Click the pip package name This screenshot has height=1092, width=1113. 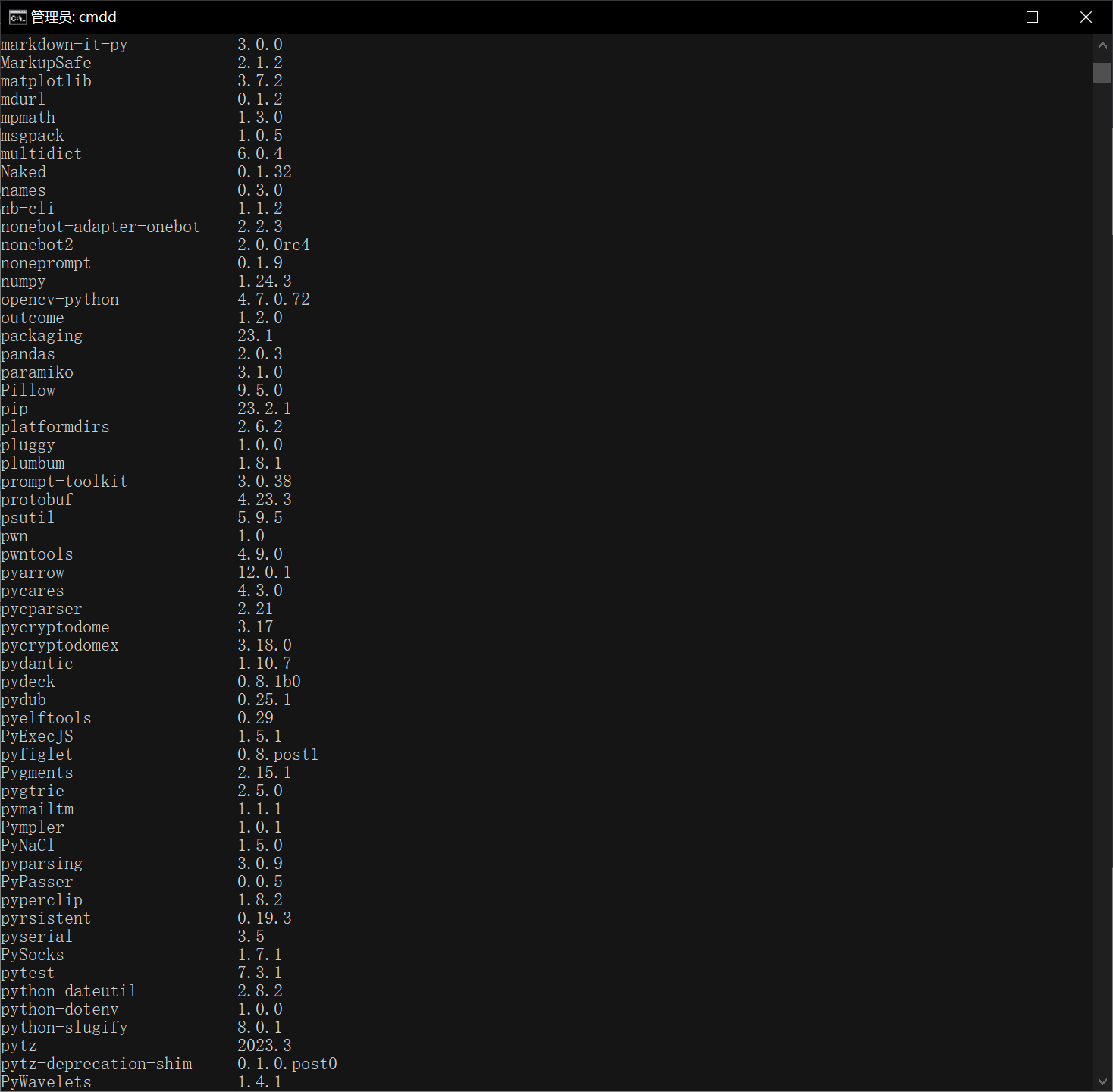pos(14,409)
